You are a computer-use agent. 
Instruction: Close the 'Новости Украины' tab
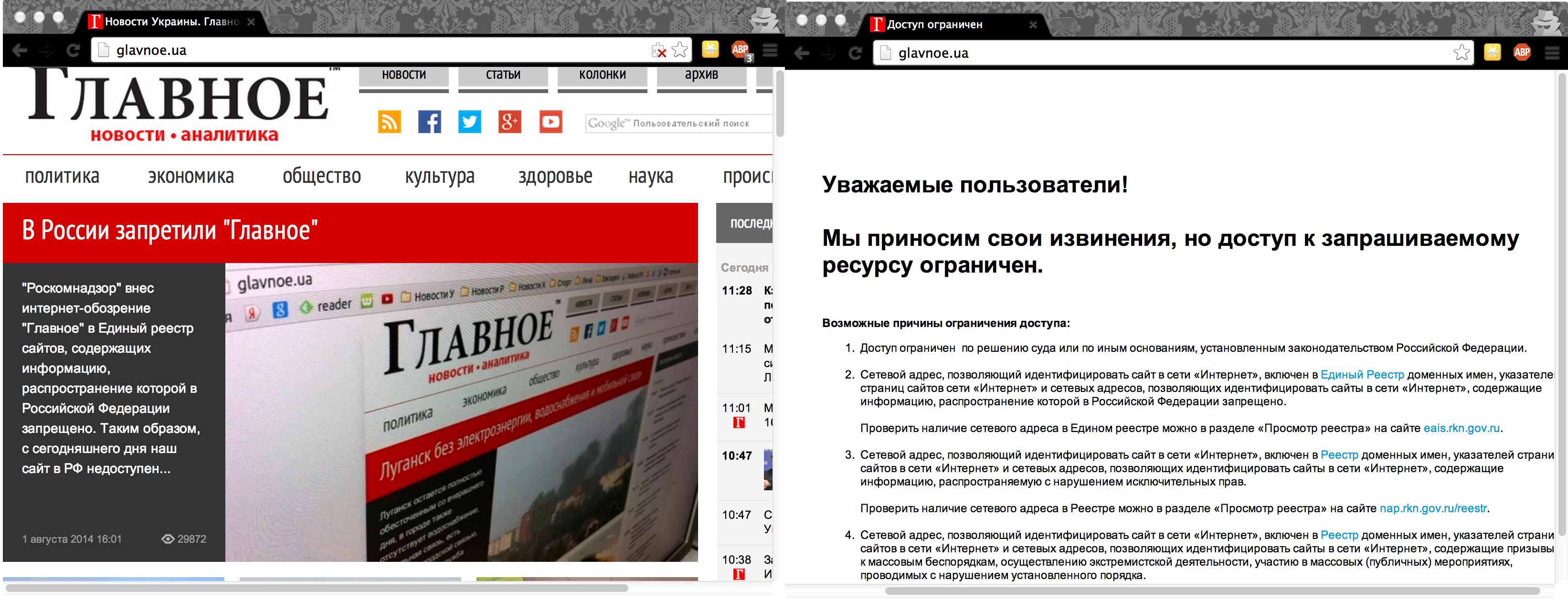click(251, 22)
